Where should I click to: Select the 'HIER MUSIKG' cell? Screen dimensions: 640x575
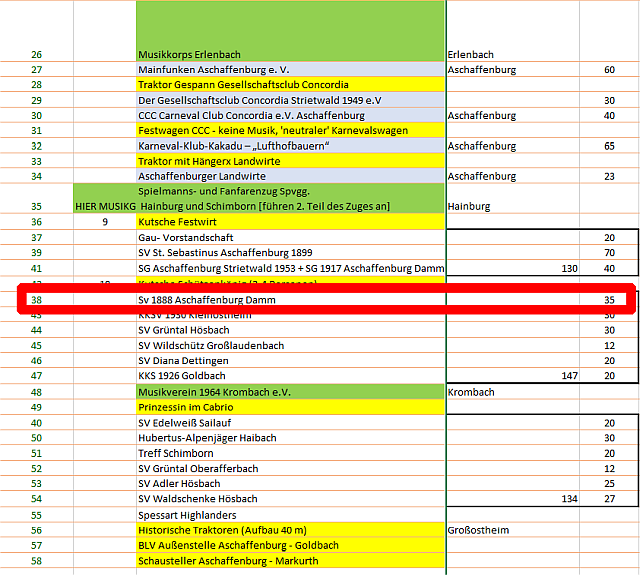pos(105,198)
